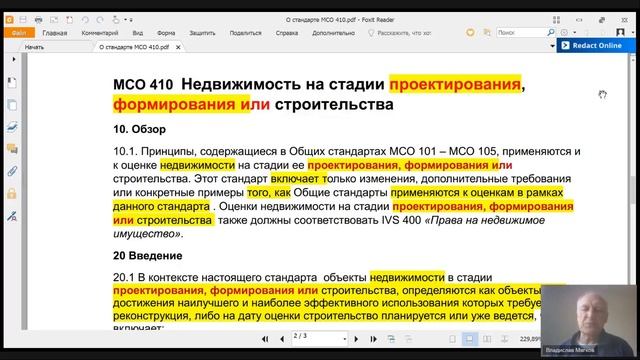Viewport: 640px width, 360px height.
Task: Switch to the Защитить ribbon tab
Action: 202,33
